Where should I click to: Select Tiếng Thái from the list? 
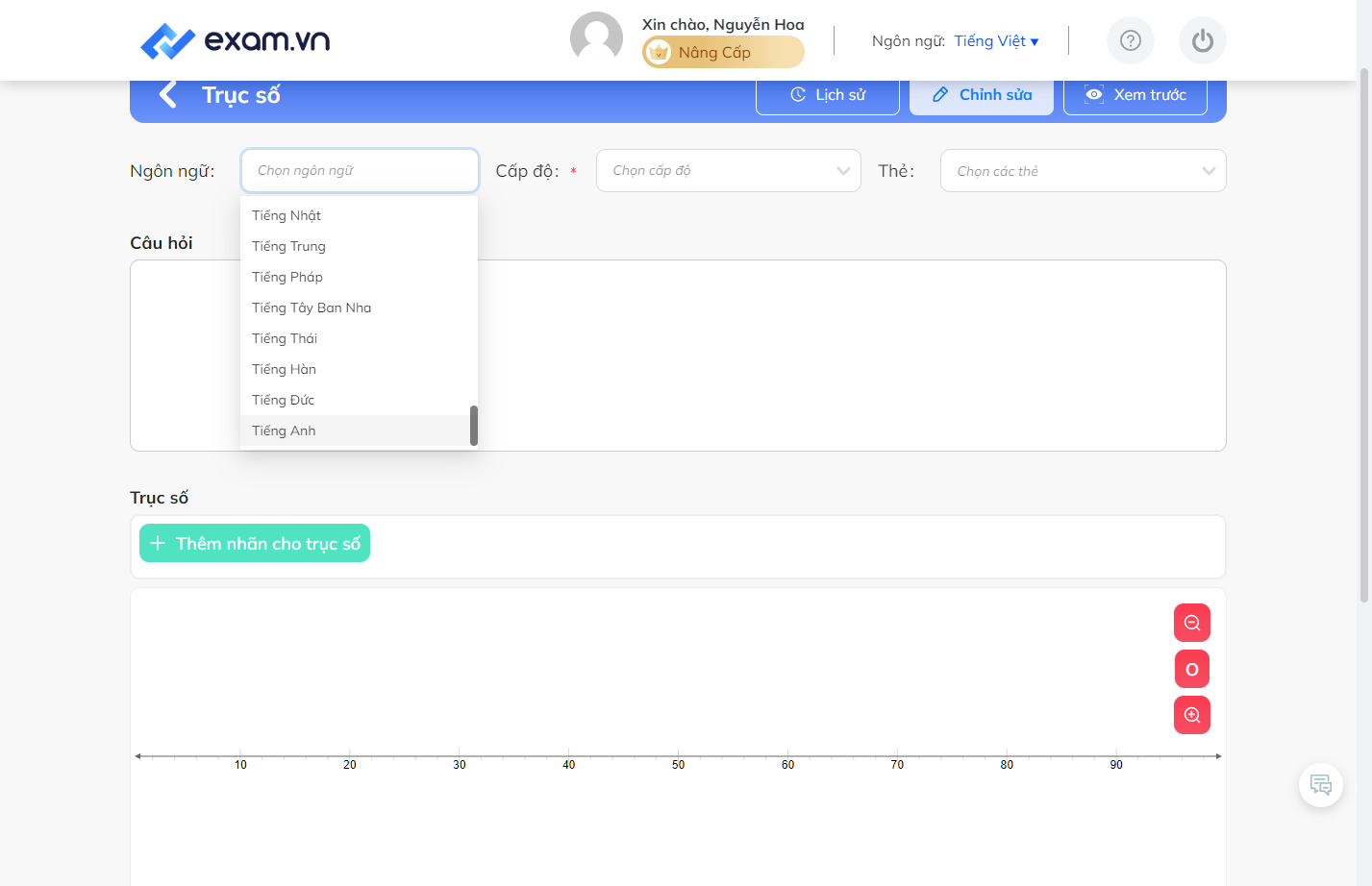(x=359, y=338)
